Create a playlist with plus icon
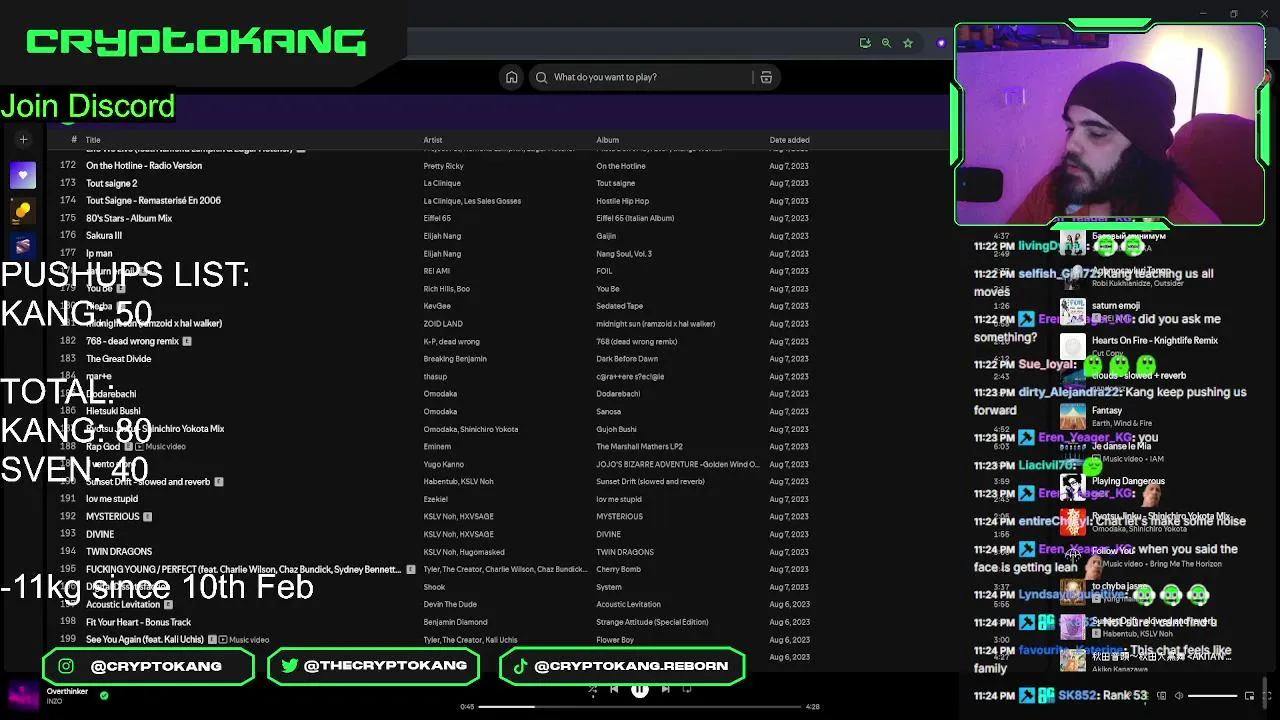1280x720 pixels. (23, 140)
